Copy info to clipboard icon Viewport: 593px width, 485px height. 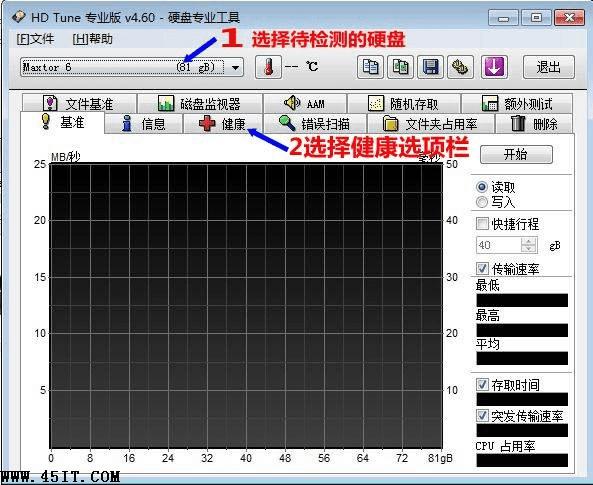(x=370, y=67)
